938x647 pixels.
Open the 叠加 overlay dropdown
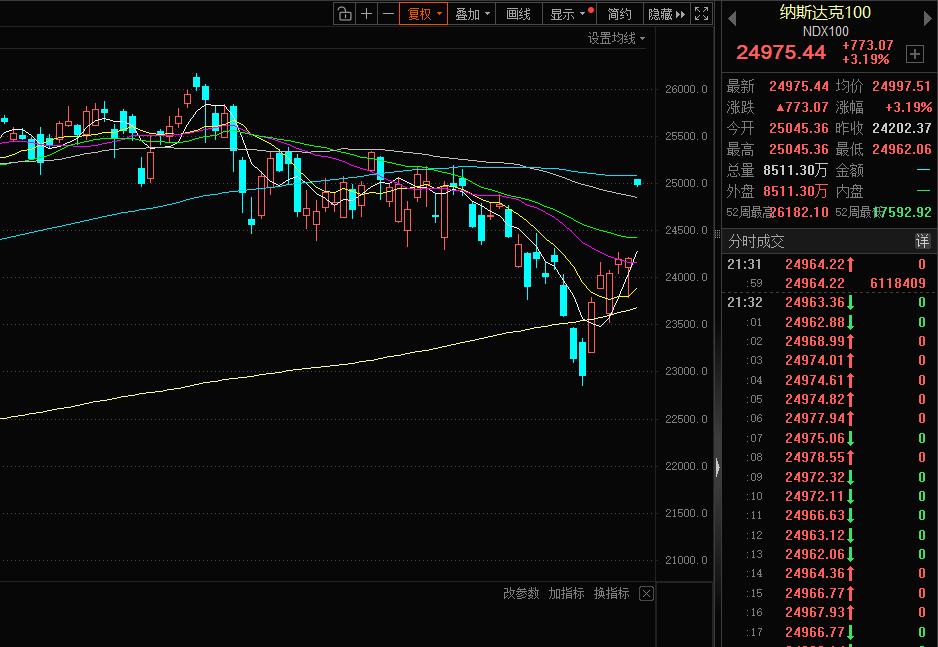click(x=472, y=14)
